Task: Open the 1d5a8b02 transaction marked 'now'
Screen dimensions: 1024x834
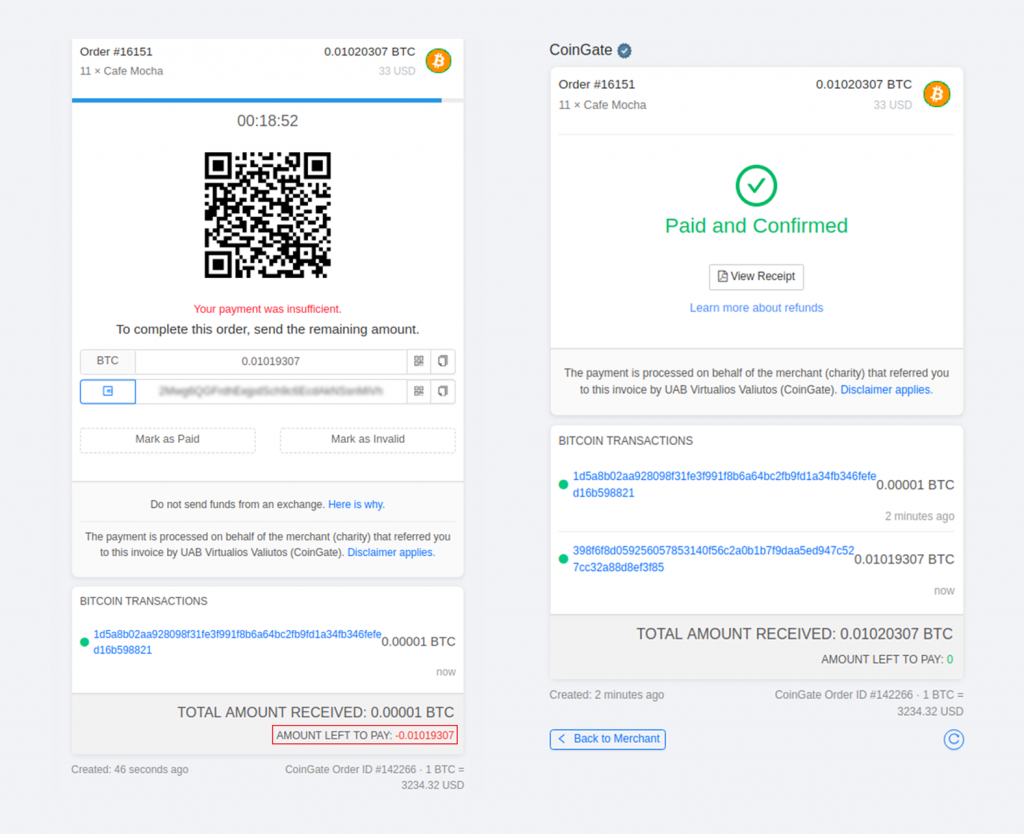Action: (237, 642)
